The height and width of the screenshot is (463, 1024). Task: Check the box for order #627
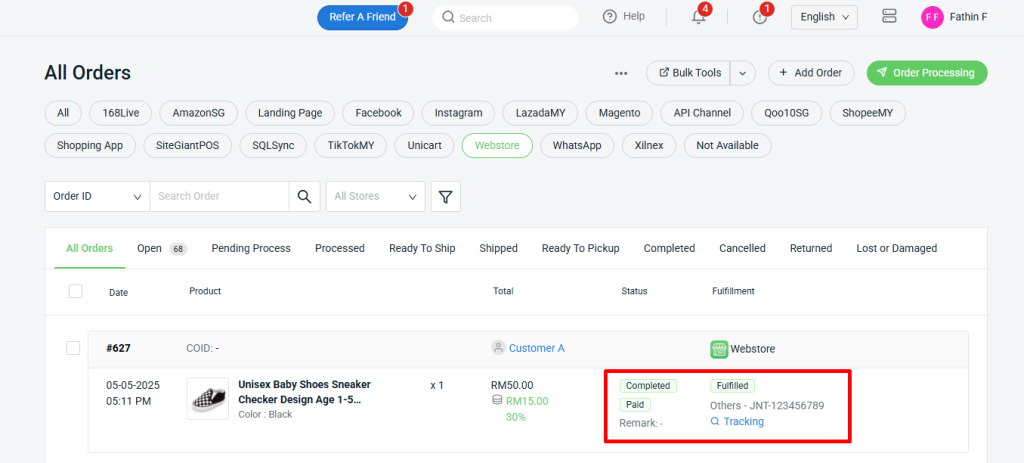(x=73, y=348)
